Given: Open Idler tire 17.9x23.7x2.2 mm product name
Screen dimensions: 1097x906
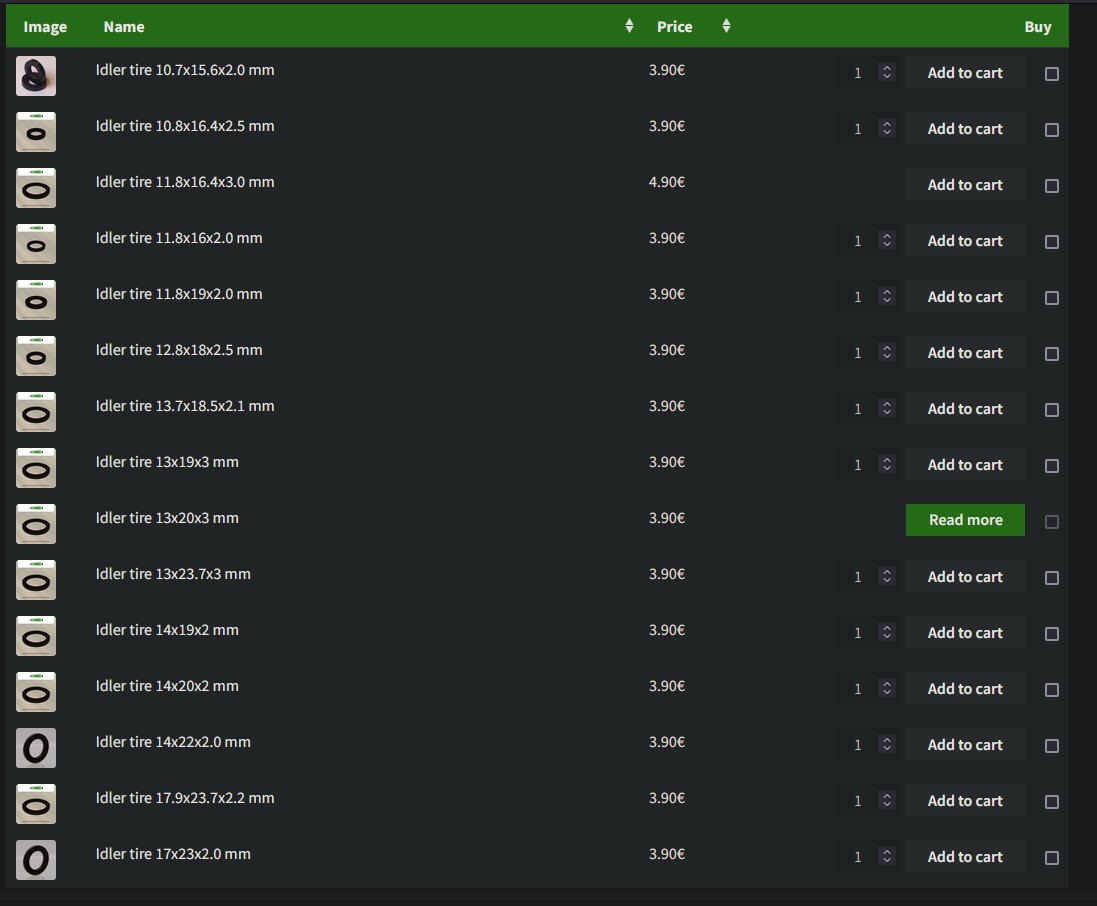Looking at the screenshot, I should (185, 798).
